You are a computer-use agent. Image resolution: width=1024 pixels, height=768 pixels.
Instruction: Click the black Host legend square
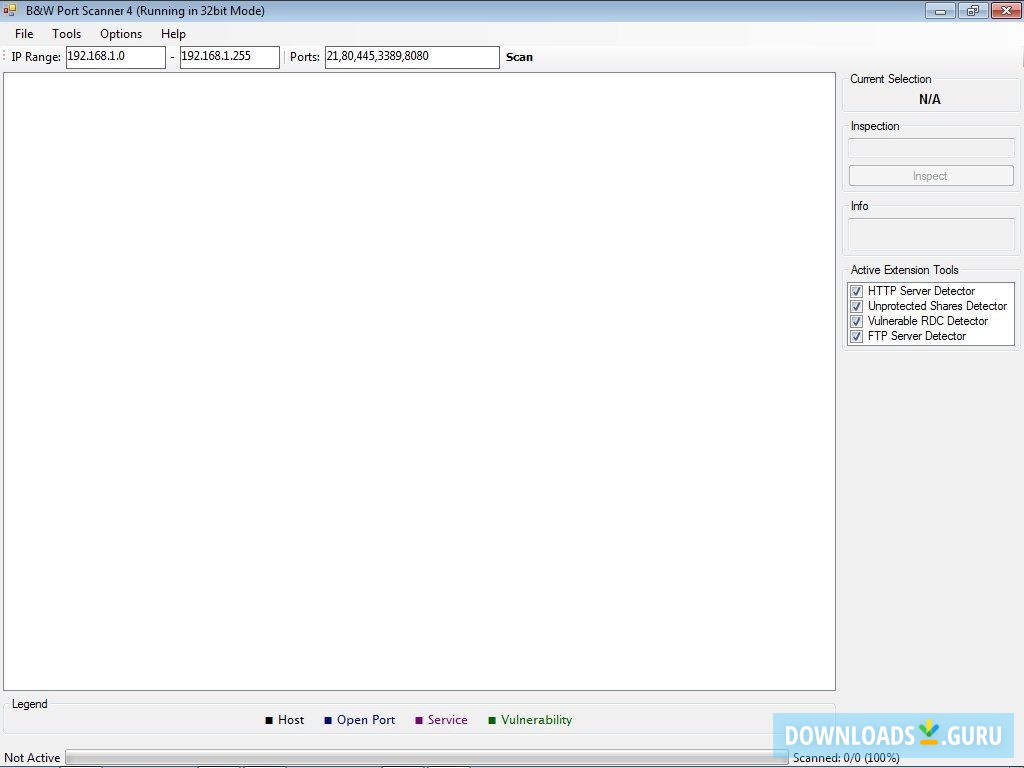(269, 720)
